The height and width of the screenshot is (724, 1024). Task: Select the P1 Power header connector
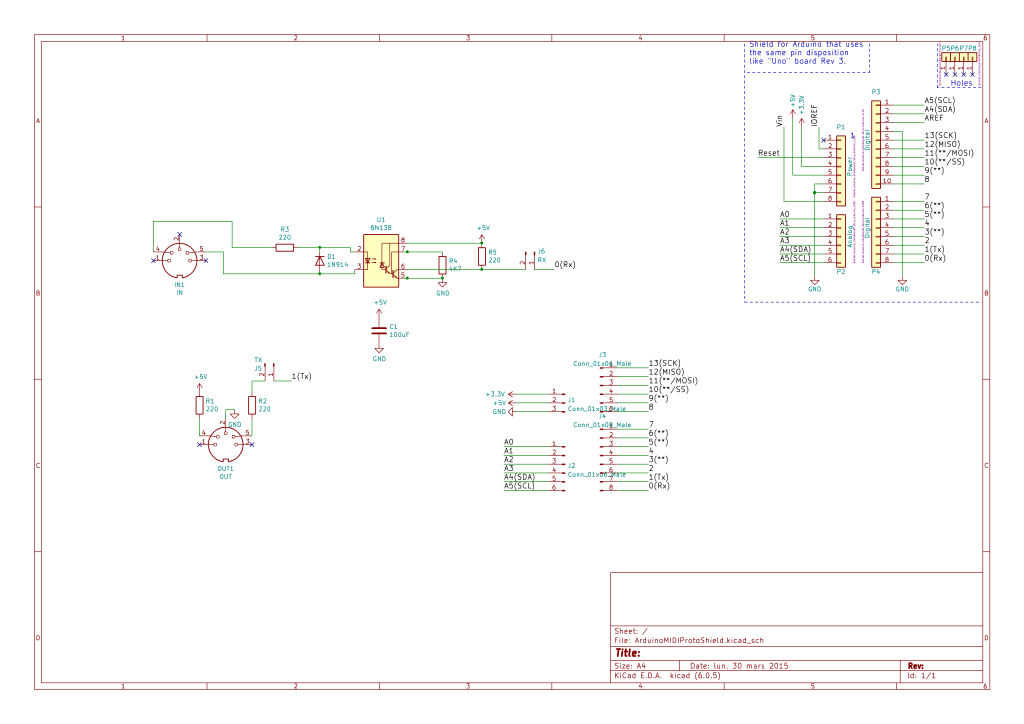[x=840, y=168]
